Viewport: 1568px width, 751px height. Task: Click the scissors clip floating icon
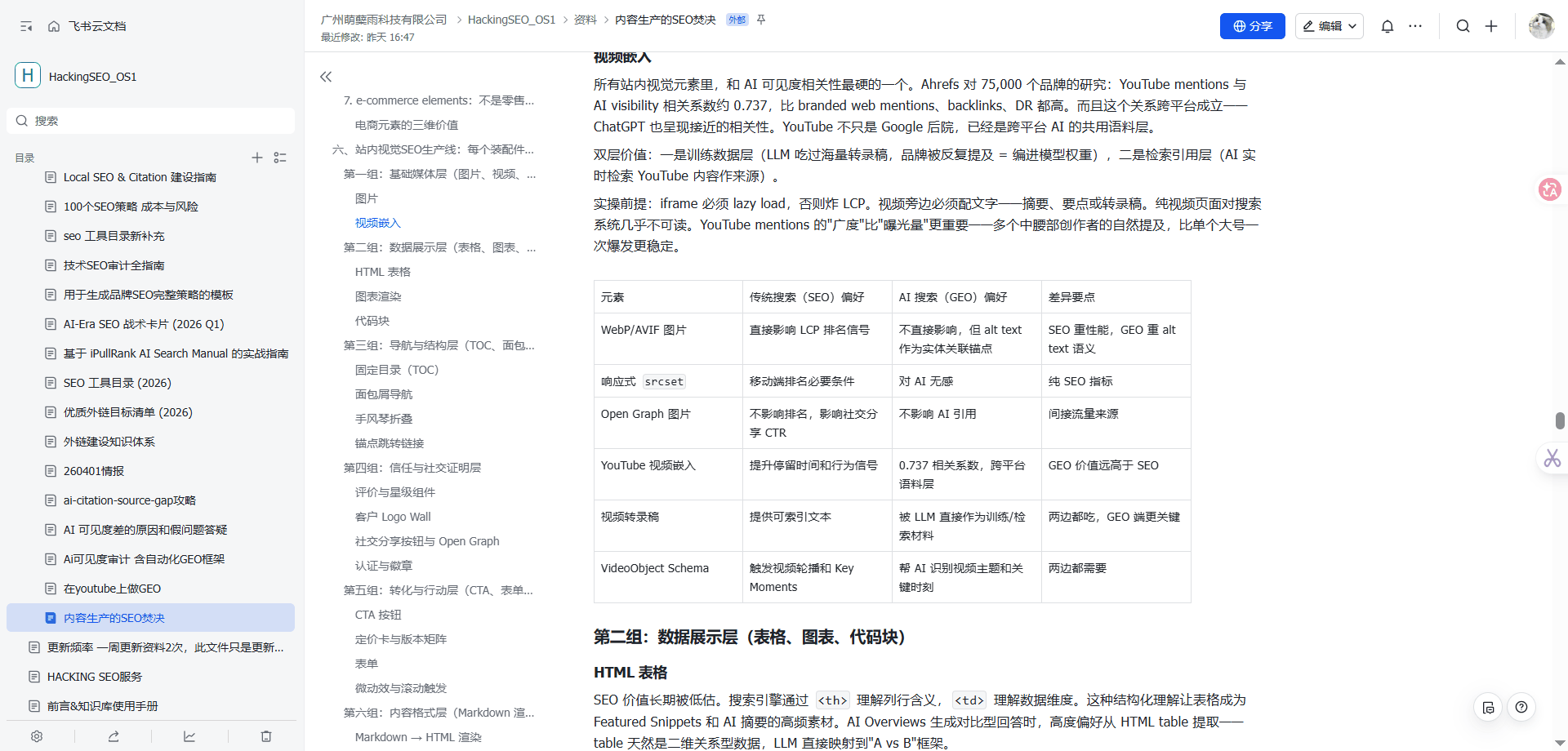pos(1552,458)
